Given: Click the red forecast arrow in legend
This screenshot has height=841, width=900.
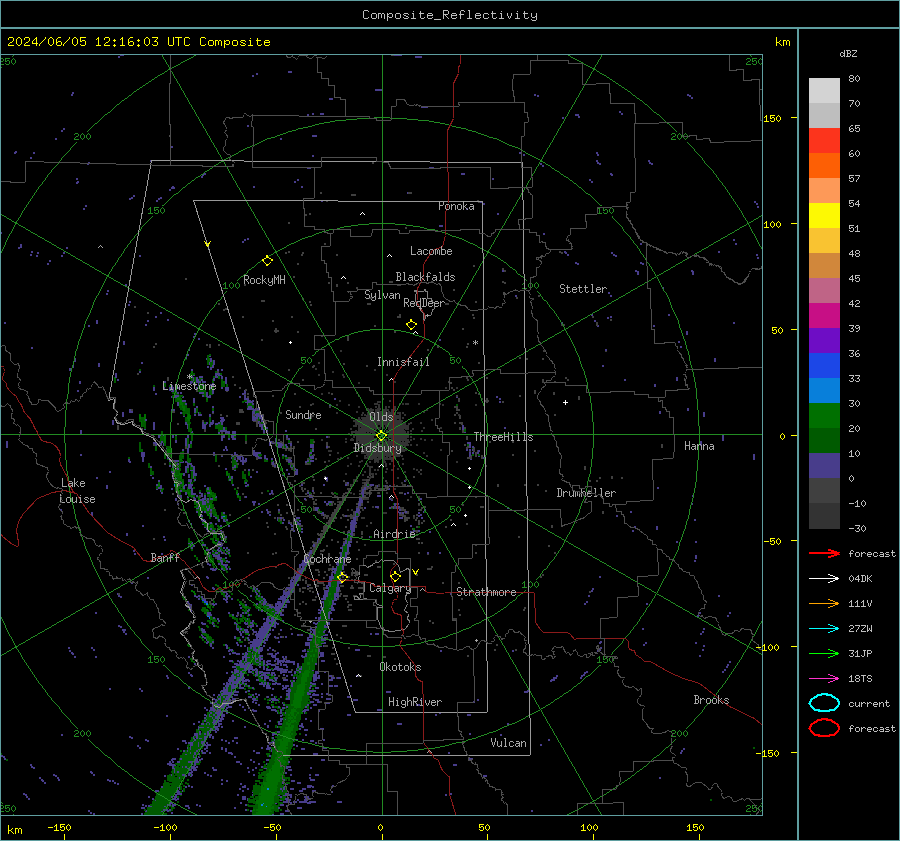Looking at the screenshot, I should (824, 553).
